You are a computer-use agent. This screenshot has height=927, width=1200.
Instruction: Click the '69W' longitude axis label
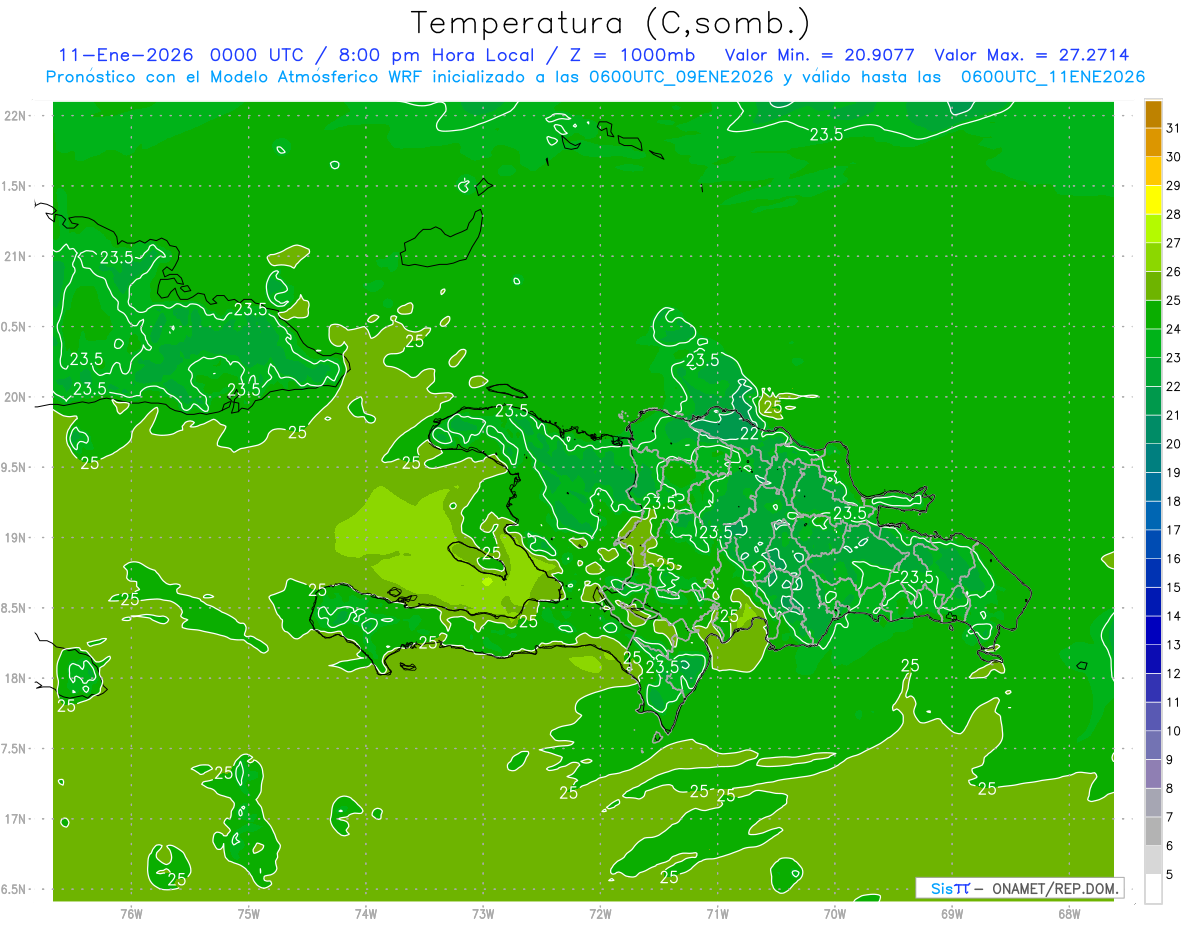pos(951,914)
